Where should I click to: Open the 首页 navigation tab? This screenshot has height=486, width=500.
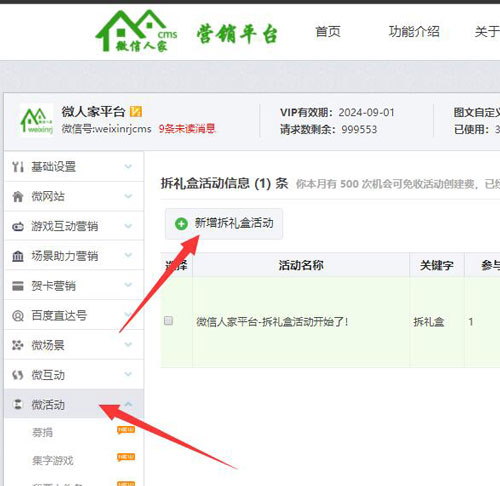click(x=328, y=32)
